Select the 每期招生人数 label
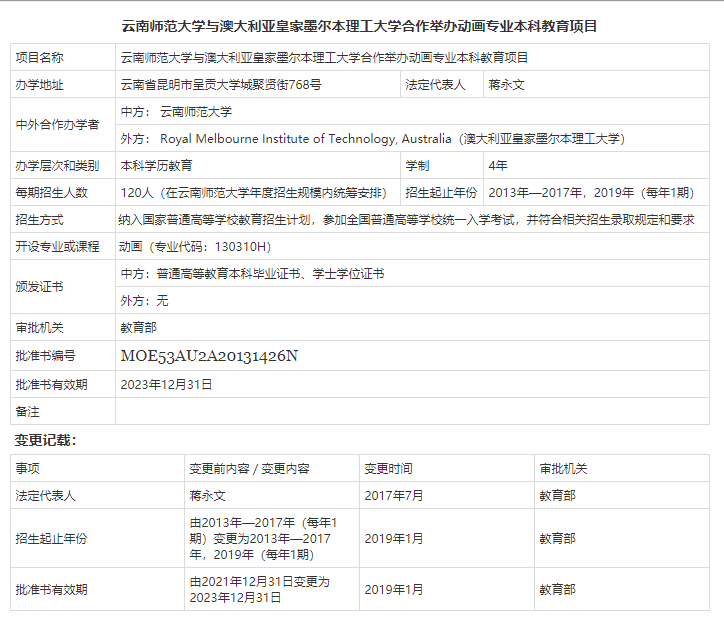Viewport: 724px width, 621px height. click(x=51, y=193)
